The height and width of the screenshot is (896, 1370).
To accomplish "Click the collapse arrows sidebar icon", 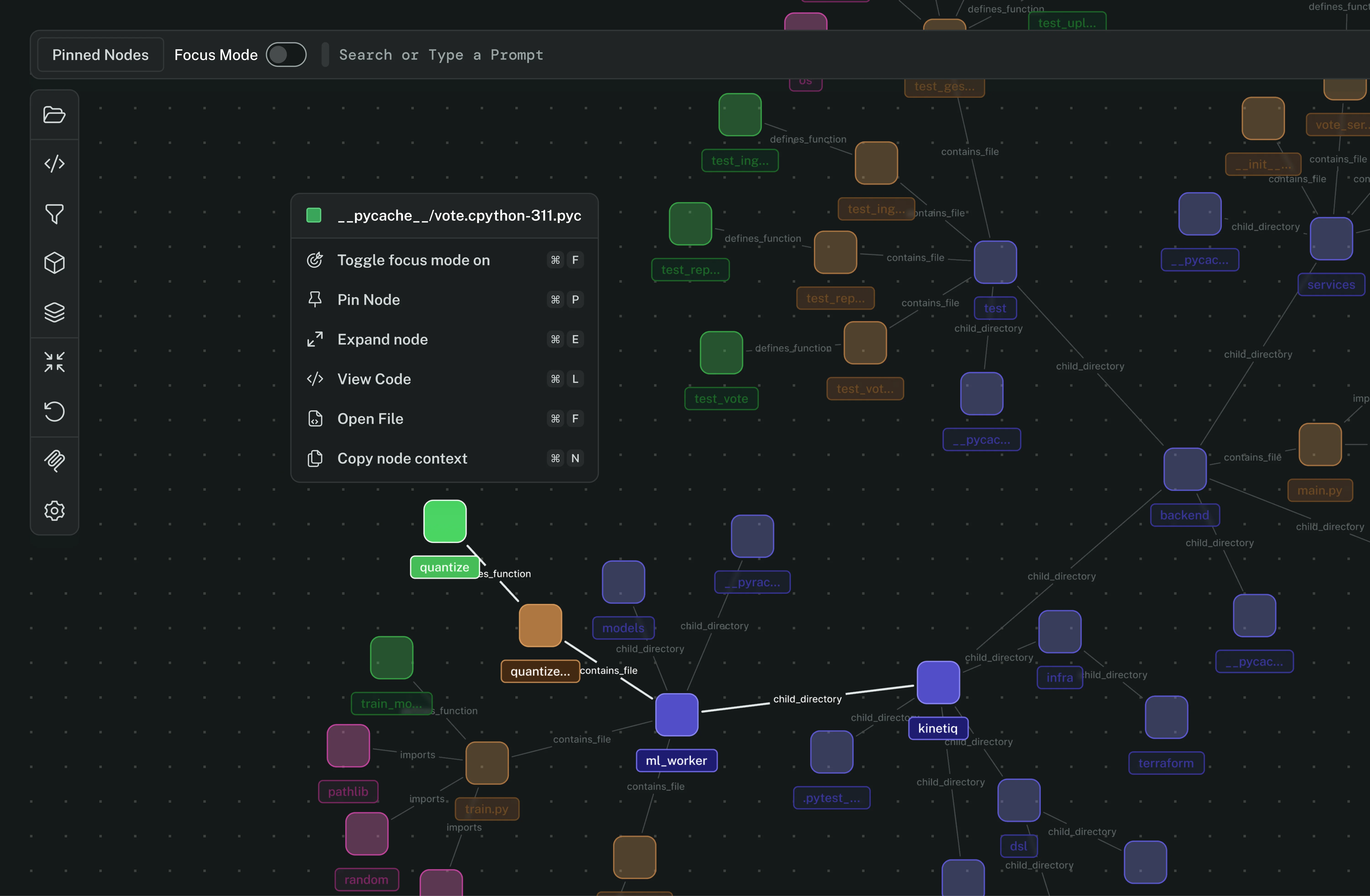I will coord(54,362).
